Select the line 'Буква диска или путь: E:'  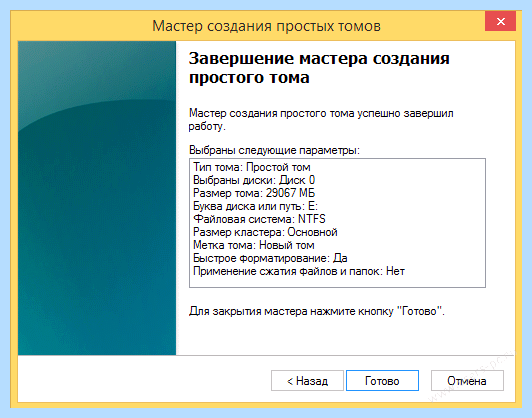tap(255, 206)
